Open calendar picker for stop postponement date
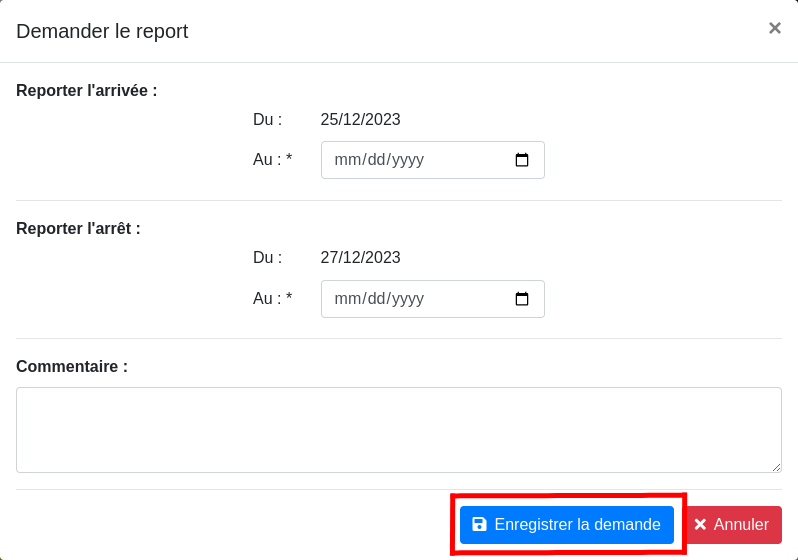The height and width of the screenshot is (560, 798). click(x=521, y=299)
